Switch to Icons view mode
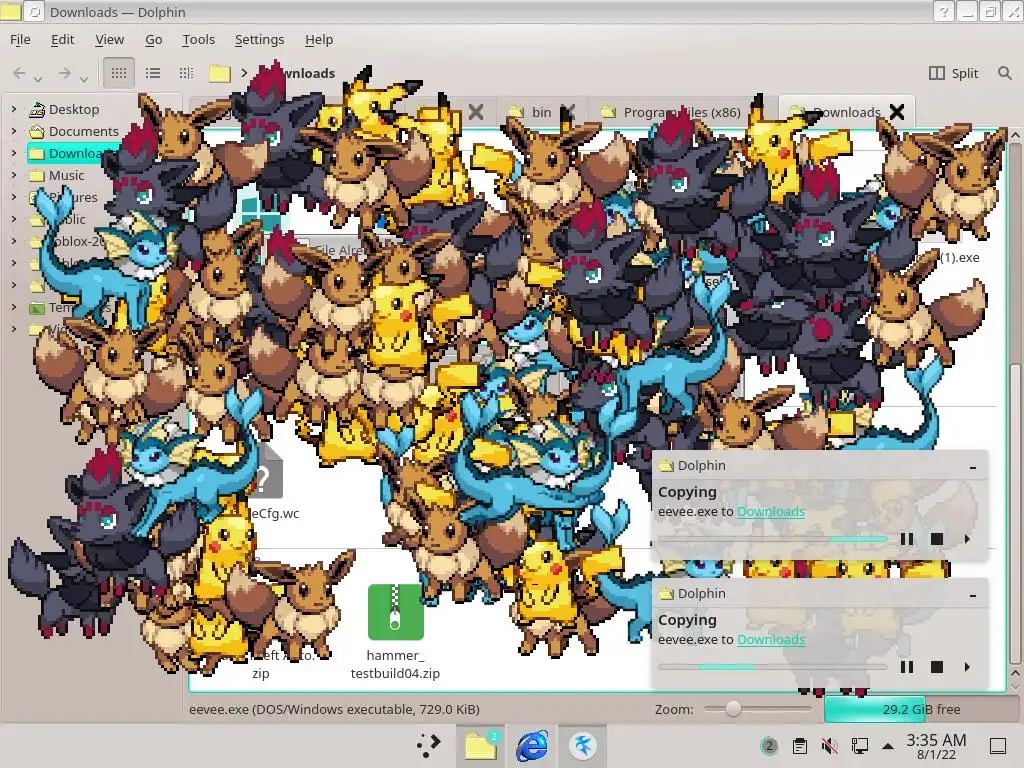The width and height of the screenshot is (1024, 768). pyautogui.click(x=119, y=73)
